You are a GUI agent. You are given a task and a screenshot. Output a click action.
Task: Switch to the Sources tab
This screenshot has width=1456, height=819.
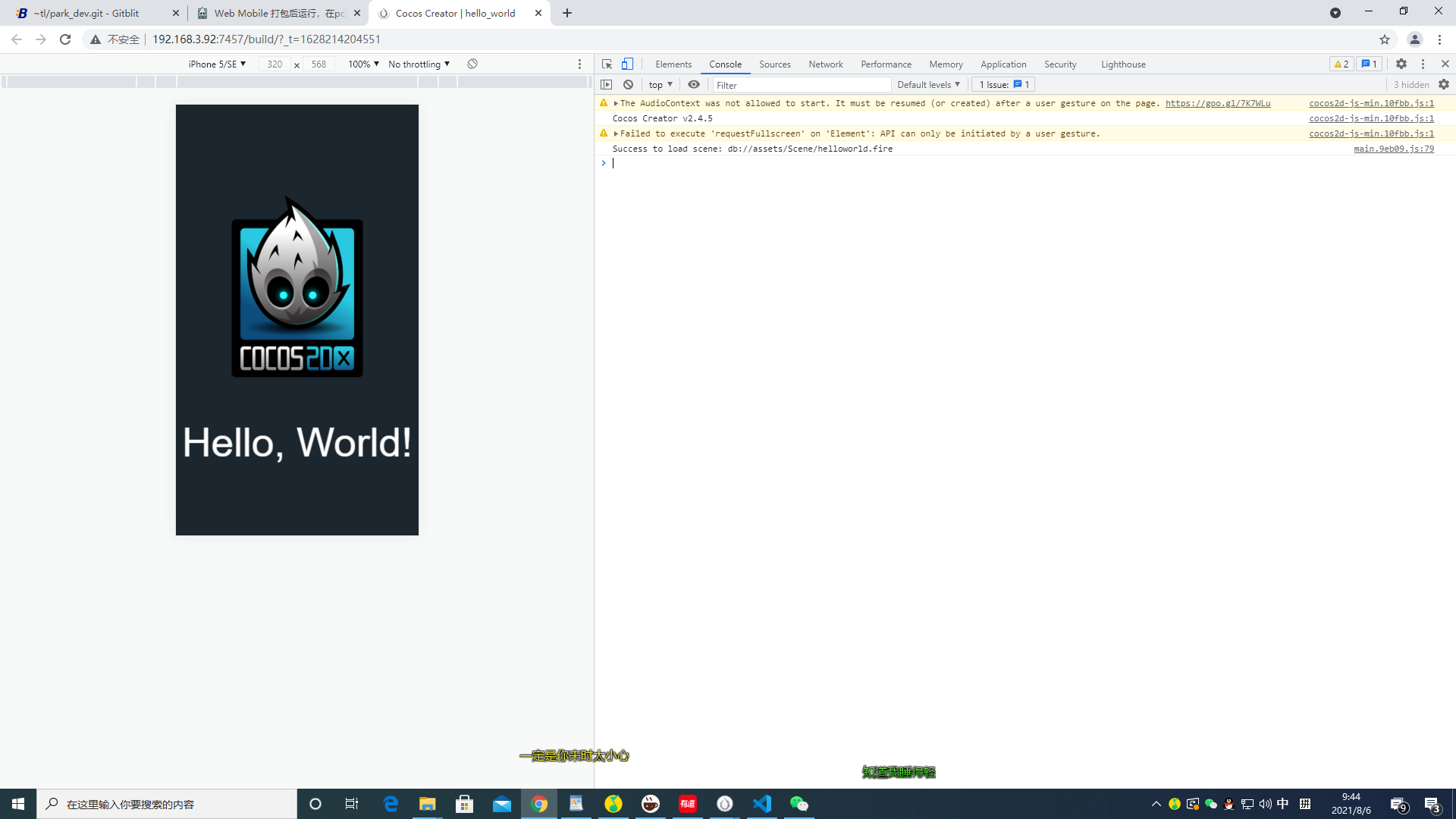pyautogui.click(x=774, y=64)
